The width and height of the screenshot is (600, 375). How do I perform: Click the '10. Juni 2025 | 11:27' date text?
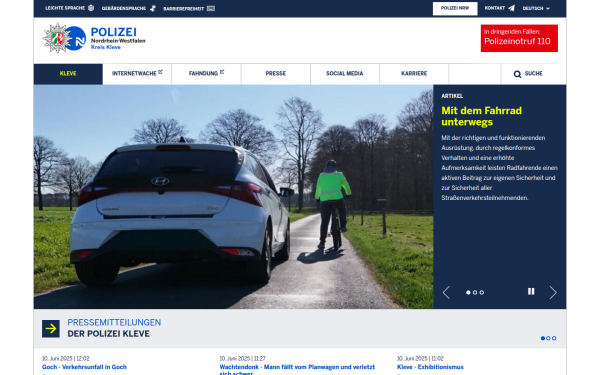click(x=242, y=359)
